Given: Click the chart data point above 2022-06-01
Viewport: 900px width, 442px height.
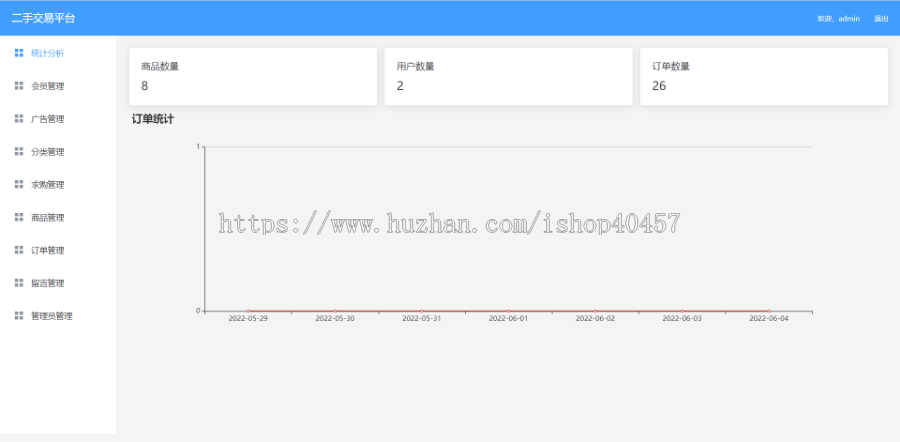Looking at the screenshot, I should pos(508,311).
